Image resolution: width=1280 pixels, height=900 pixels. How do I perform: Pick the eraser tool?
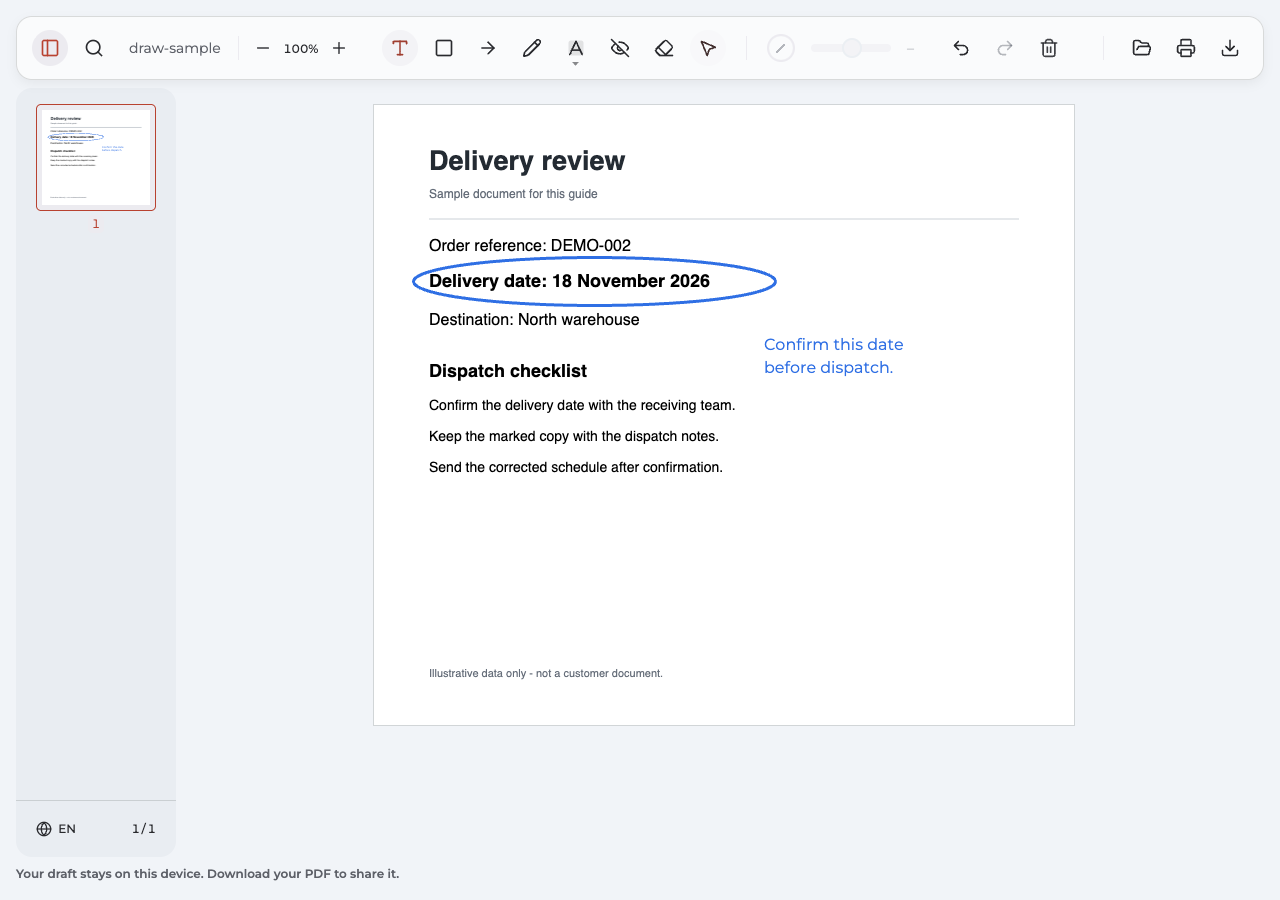pyautogui.click(x=664, y=48)
